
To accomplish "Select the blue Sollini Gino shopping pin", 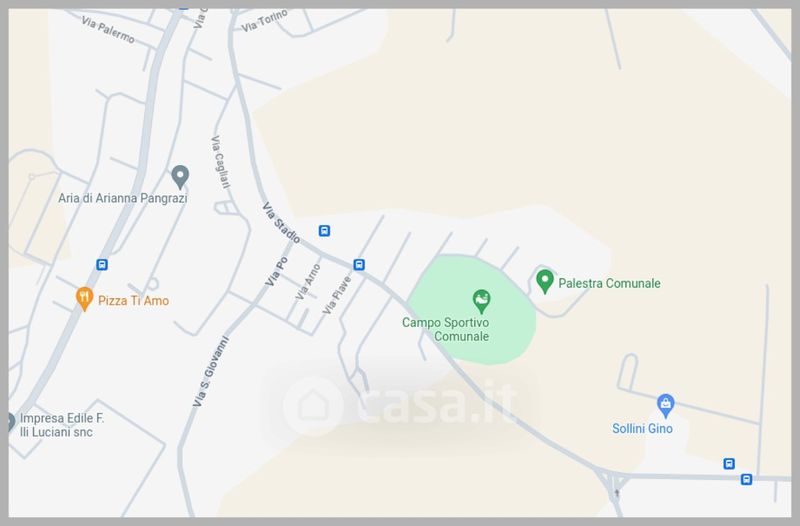I will tap(665, 406).
